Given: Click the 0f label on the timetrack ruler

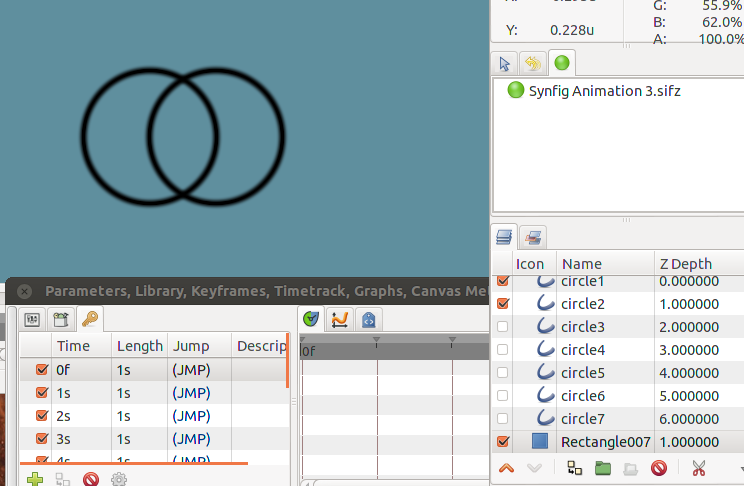Looking at the screenshot, I should point(307,351).
